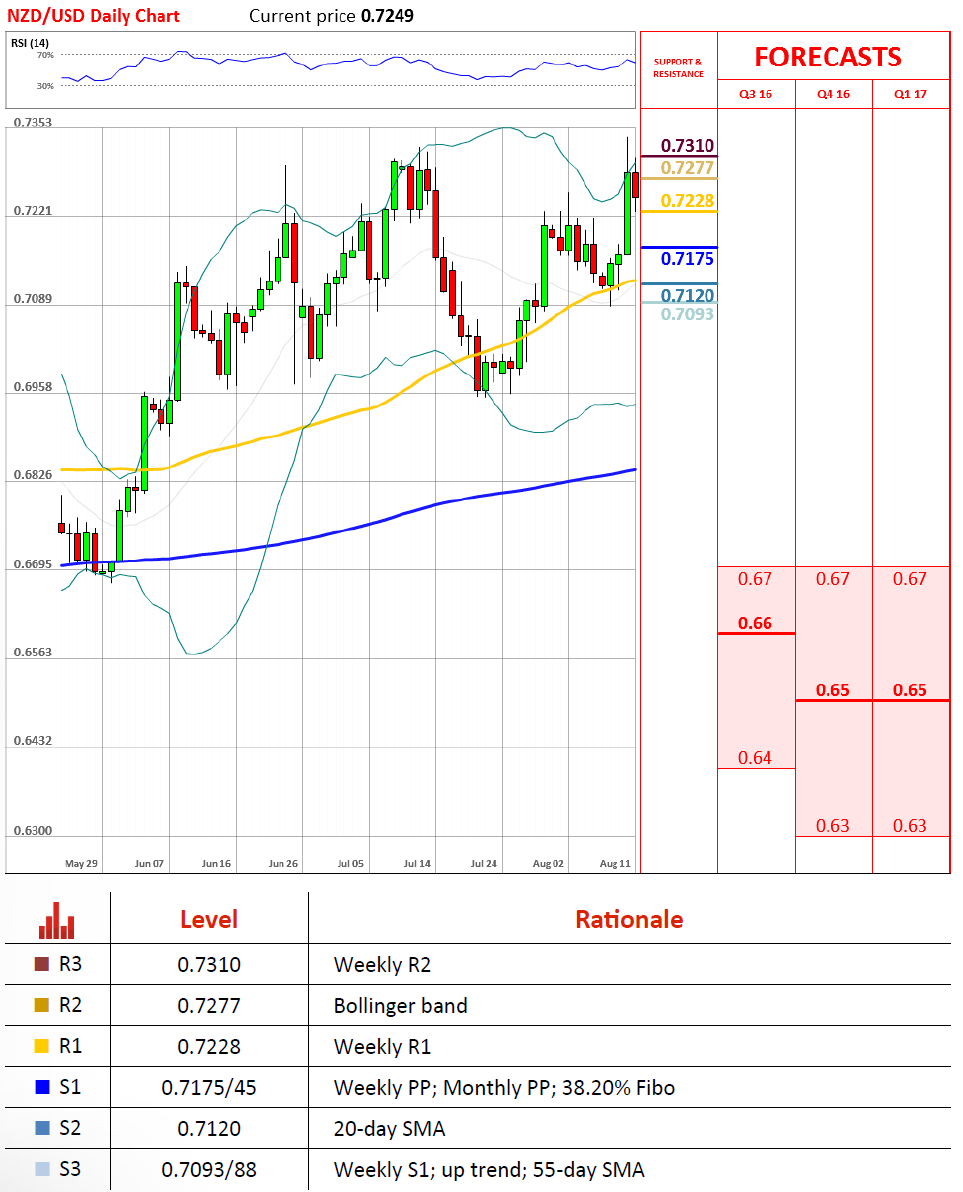Click the RSI 70% level label
This screenshot has height=1192, width=963.
(x=45, y=55)
